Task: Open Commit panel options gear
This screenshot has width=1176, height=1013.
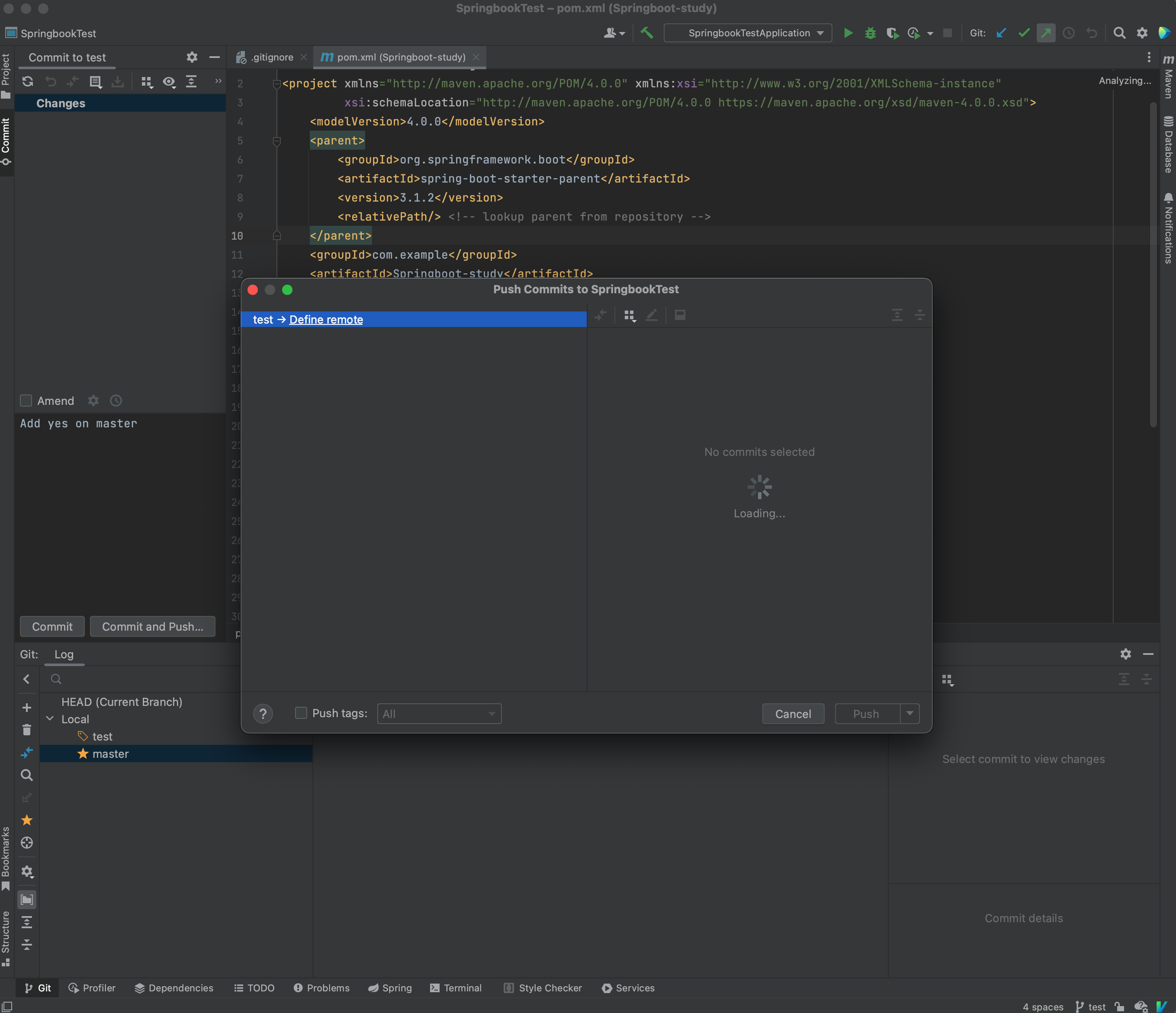Action: pyautogui.click(x=192, y=58)
